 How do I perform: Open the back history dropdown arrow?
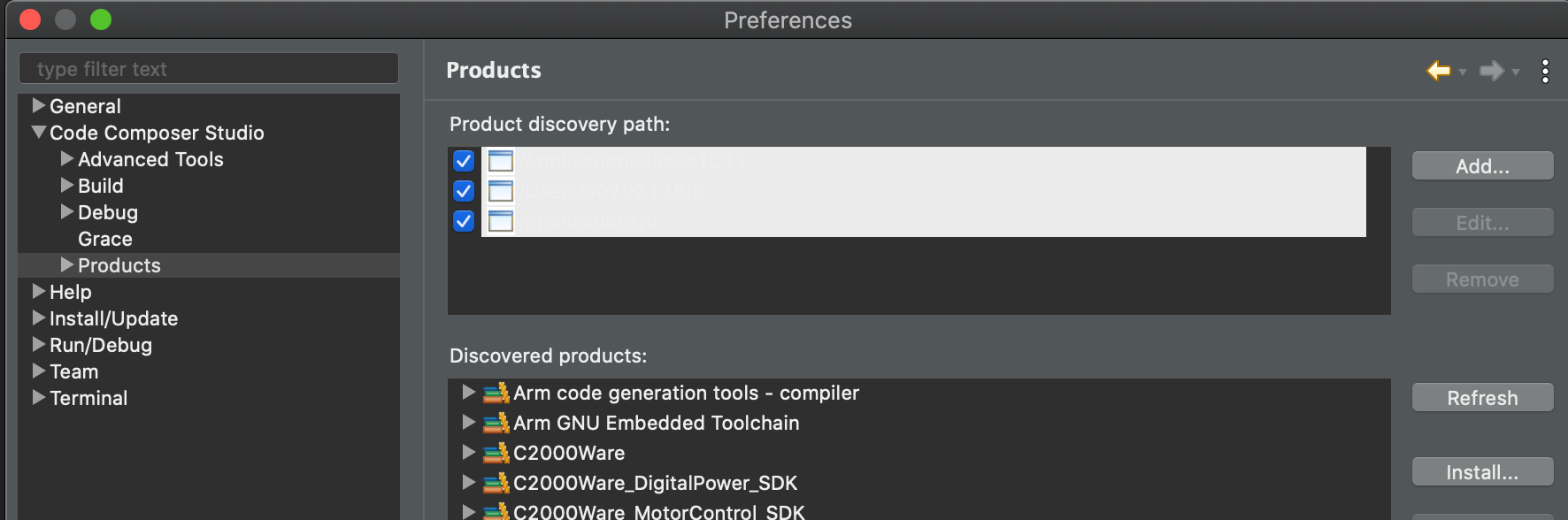[x=1463, y=72]
